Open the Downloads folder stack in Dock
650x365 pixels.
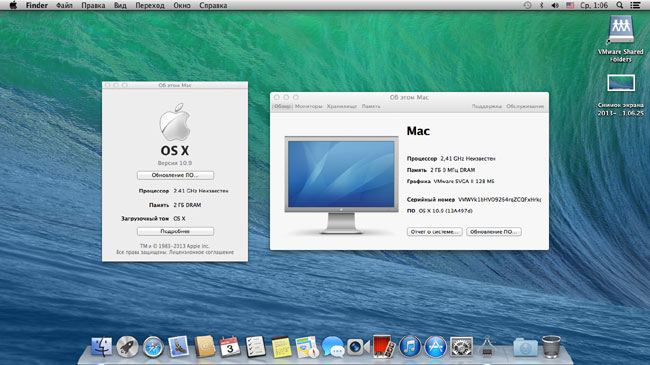pyautogui.click(x=525, y=347)
